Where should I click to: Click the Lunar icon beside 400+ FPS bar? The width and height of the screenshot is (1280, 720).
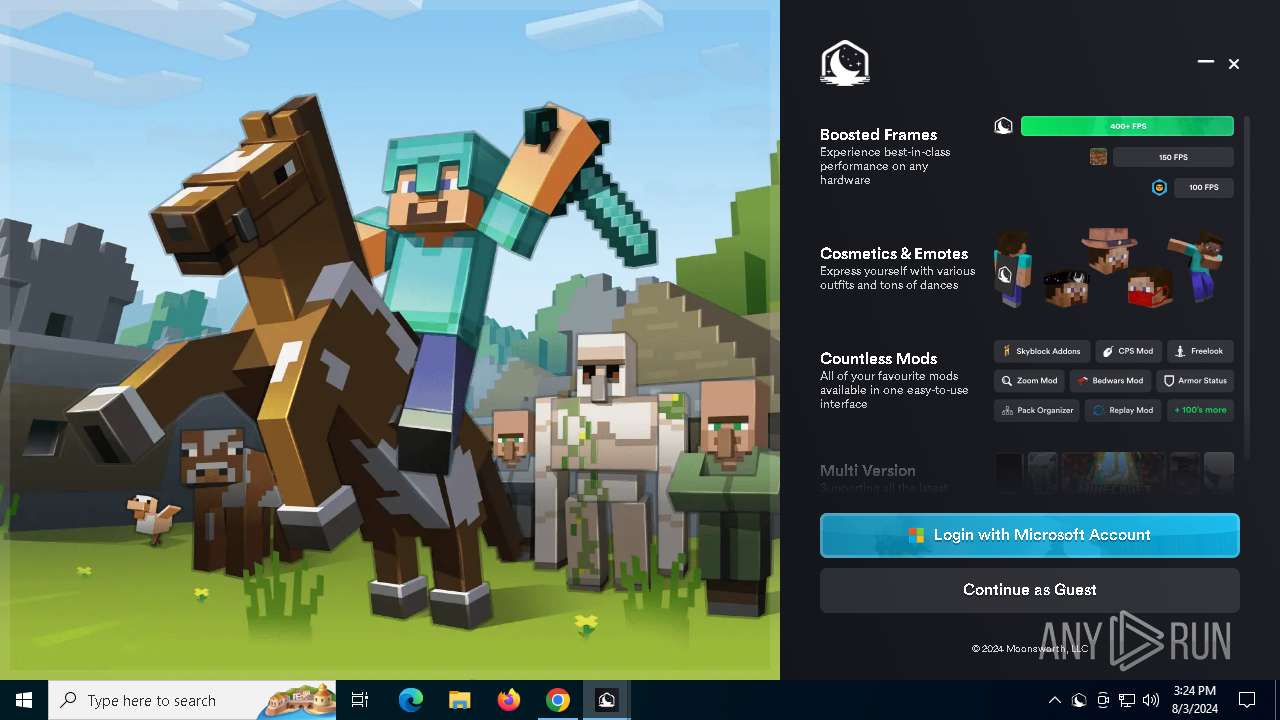coord(1003,126)
